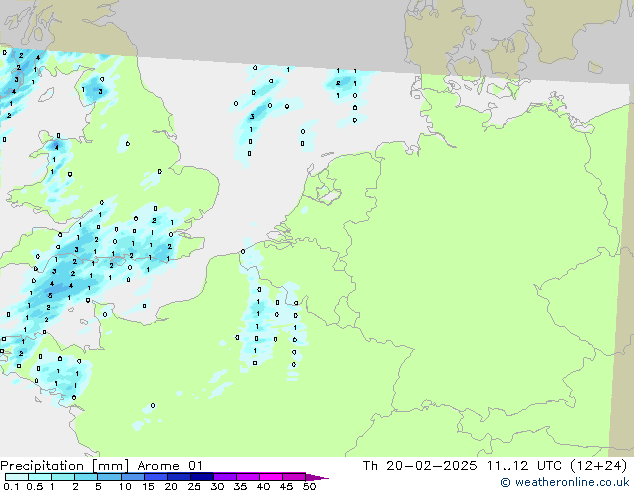Viewport: 634px width, 490px height.
Task: Pick the 45–50 mm legend color box
Action: click(x=294, y=477)
